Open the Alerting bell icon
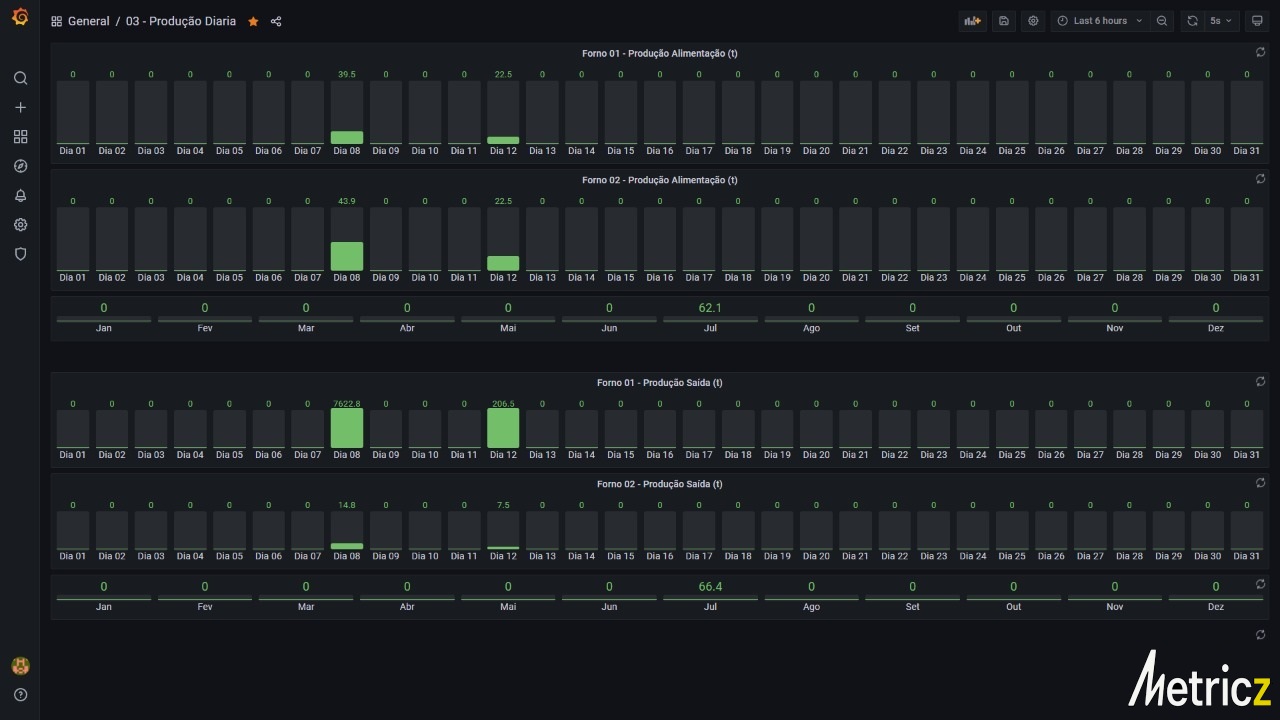 20,196
